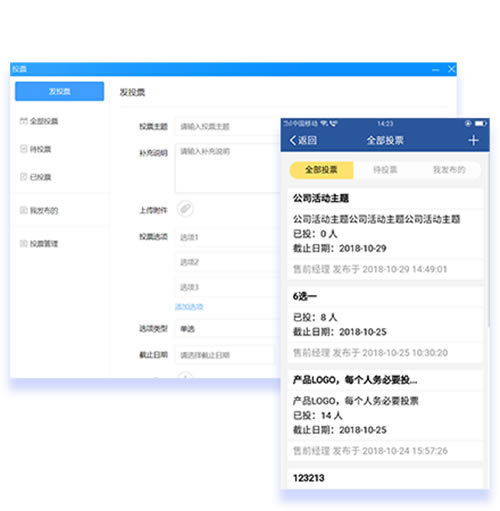Open the 选项类型 dropdown showing 单选
Viewport: 500px width, 511px height.
(x=228, y=329)
